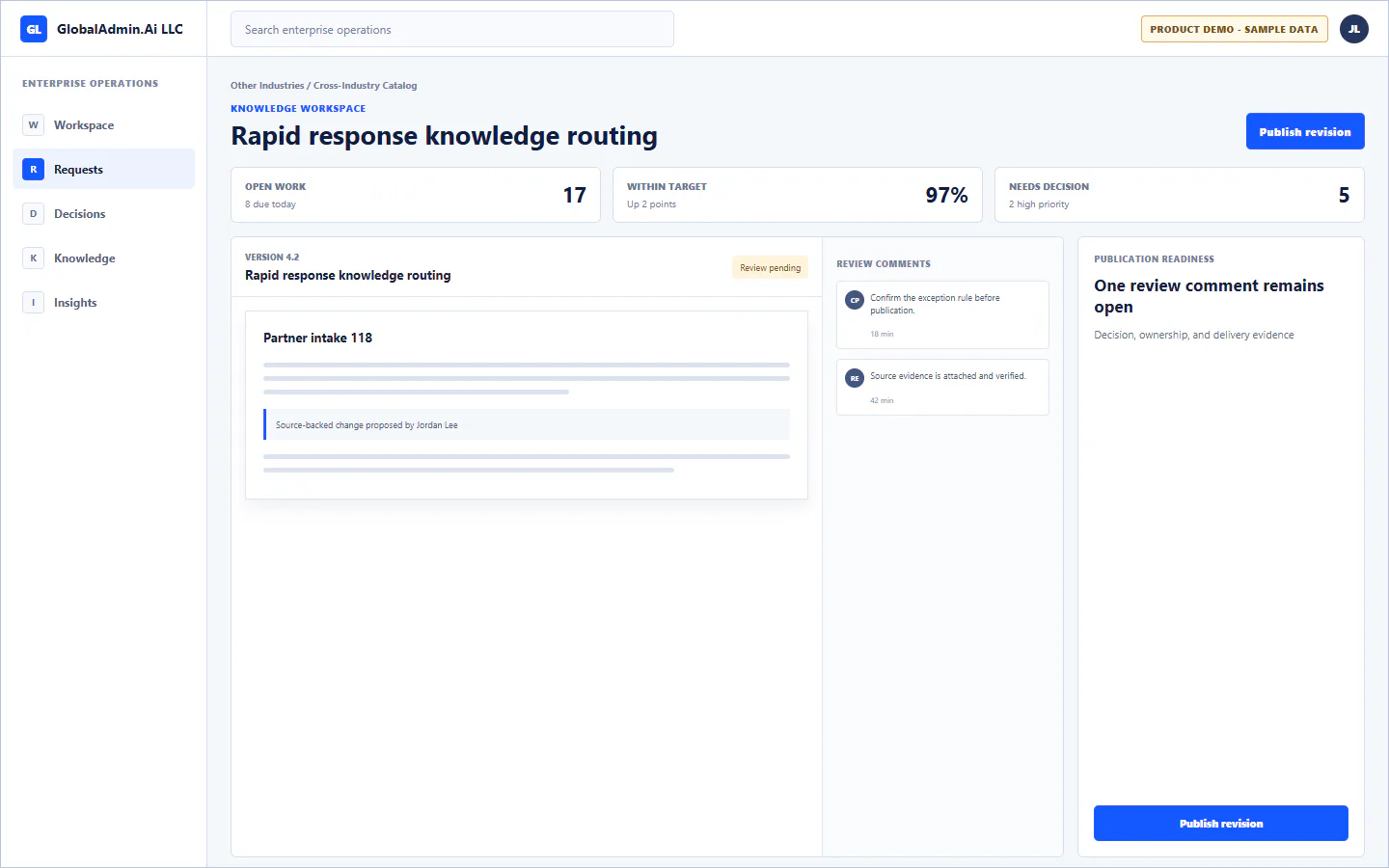Open the Knowledge section
Screen dimensions: 1389x868
click(x=103, y=258)
